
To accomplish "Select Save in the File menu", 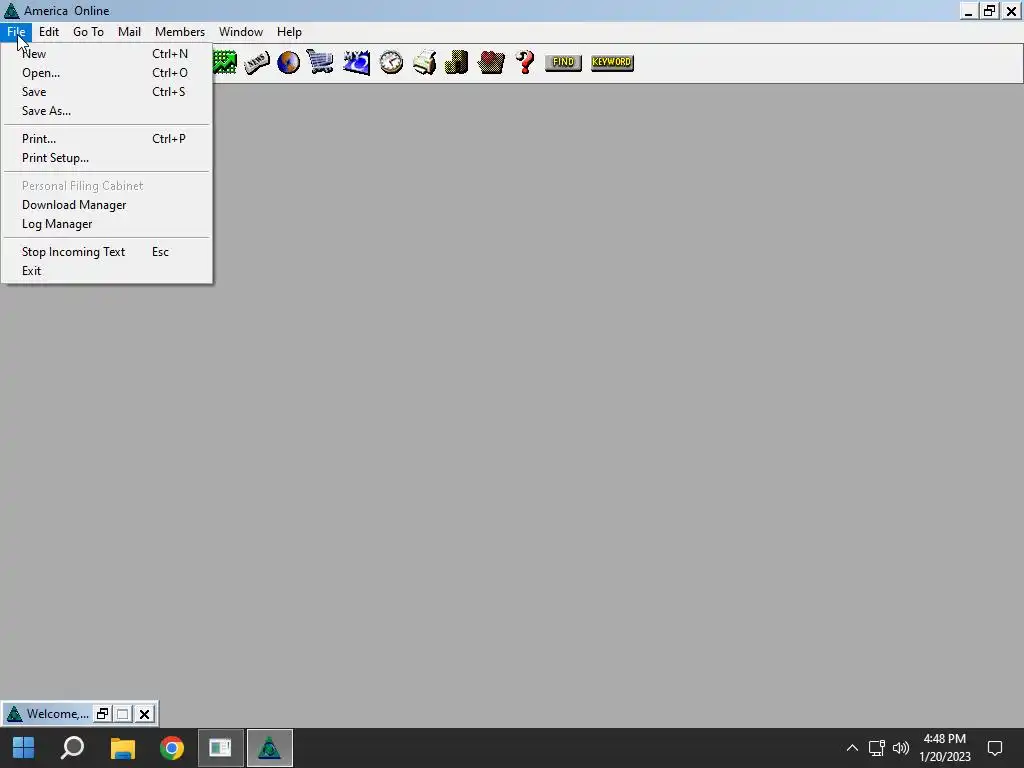I will pyautogui.click(x=106, y=91).
